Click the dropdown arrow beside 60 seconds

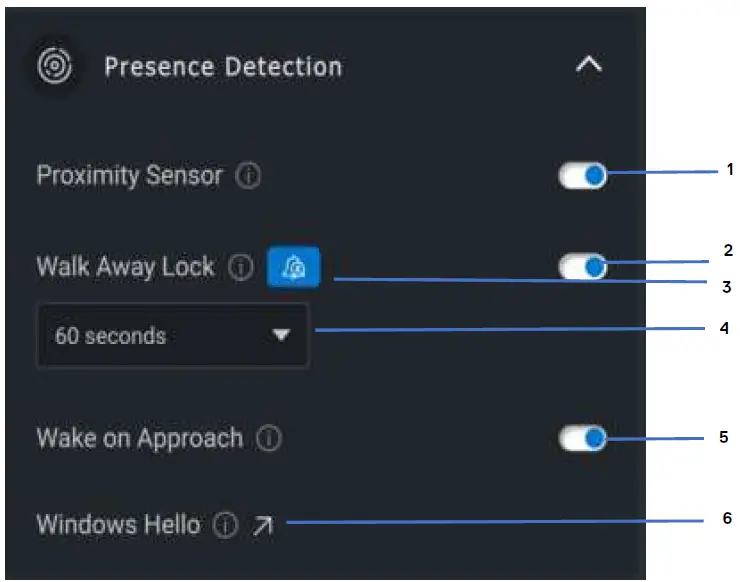tap(281, 336)
